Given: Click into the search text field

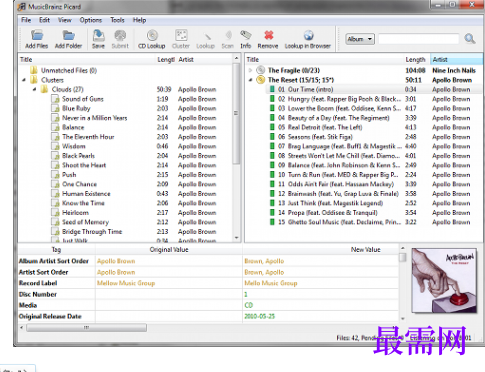Looking at the screenshot, I should pyautogui.click(x=419, y=39).
